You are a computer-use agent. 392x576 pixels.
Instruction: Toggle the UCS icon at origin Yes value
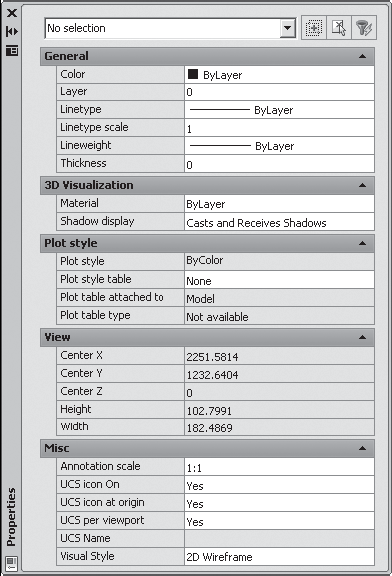pos(279,503)
